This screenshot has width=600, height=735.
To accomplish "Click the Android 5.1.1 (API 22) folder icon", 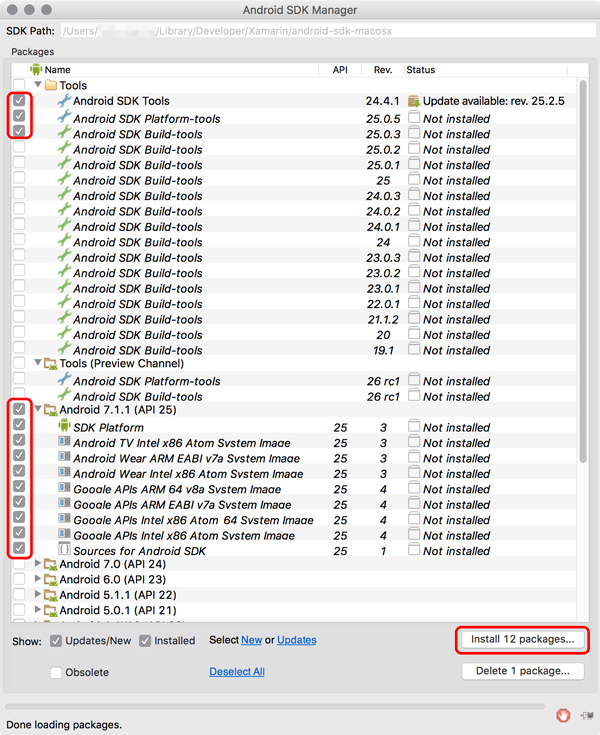I will (51, 595).
